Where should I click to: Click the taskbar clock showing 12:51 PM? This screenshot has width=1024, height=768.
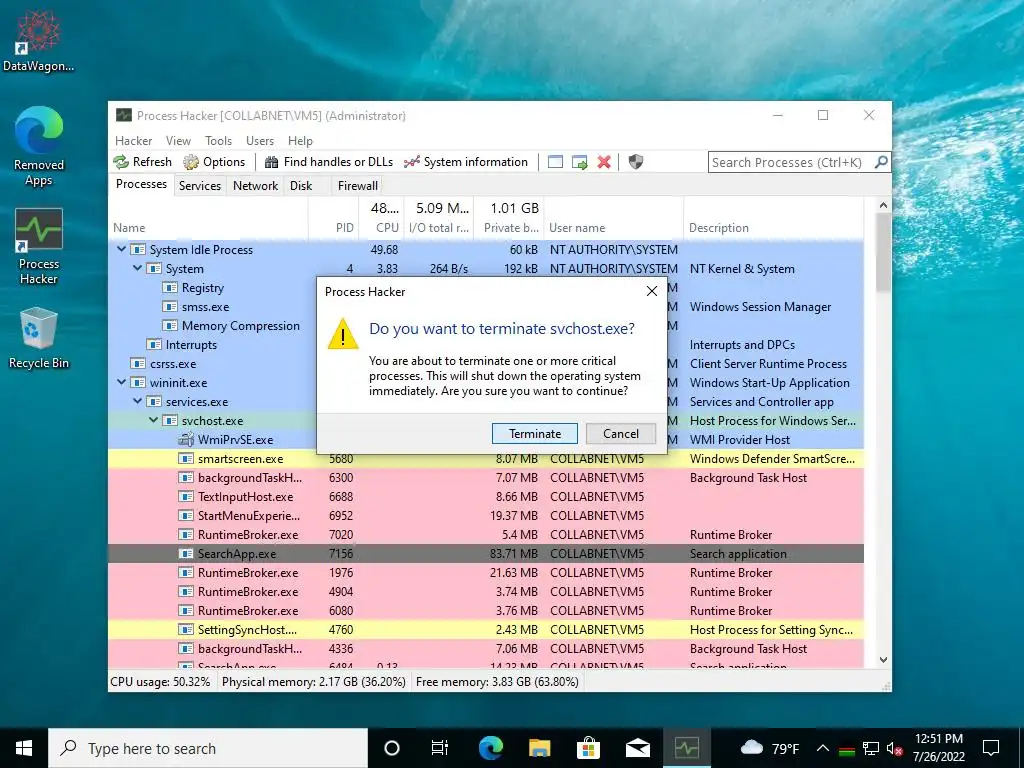coord(939,748)
